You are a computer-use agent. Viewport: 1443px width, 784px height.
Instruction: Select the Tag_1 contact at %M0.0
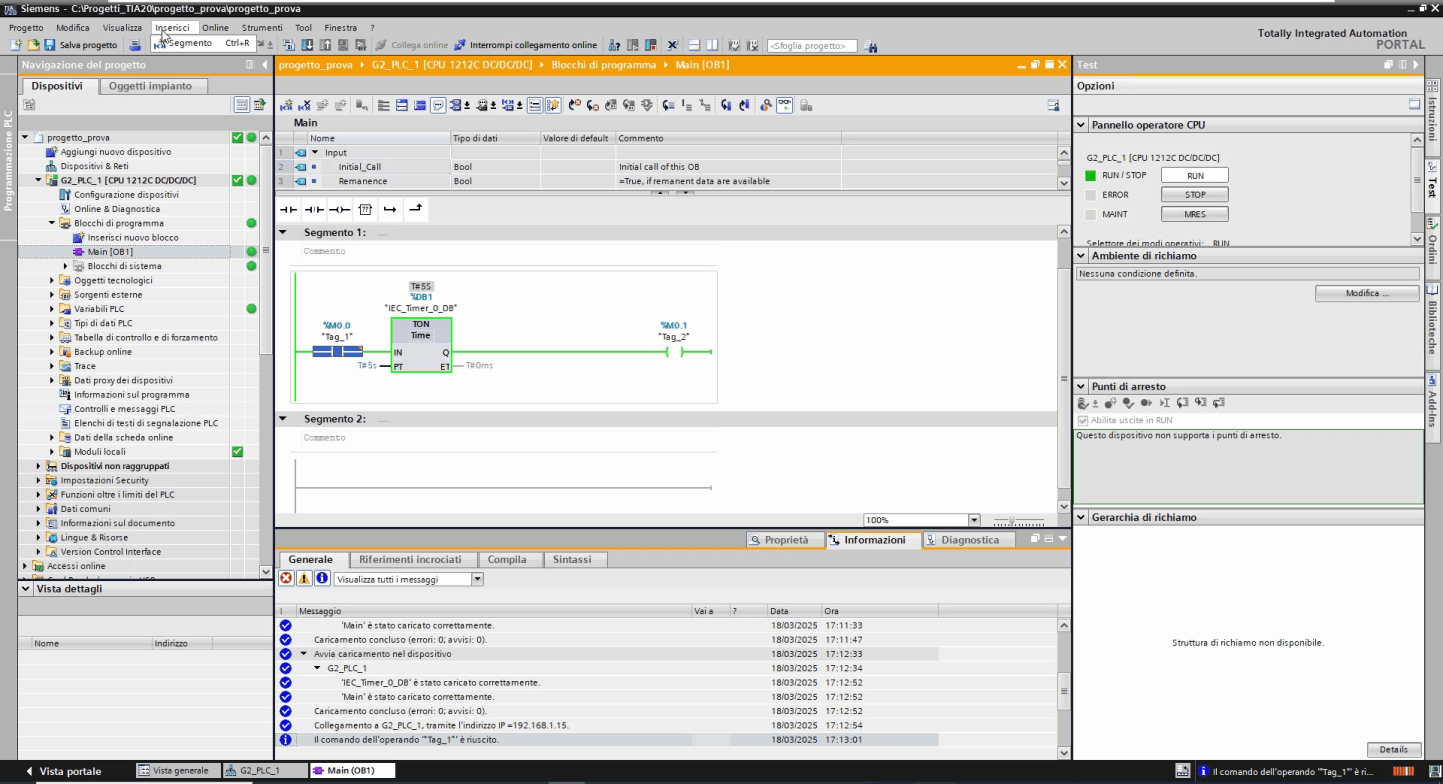[x=337, y=351]
